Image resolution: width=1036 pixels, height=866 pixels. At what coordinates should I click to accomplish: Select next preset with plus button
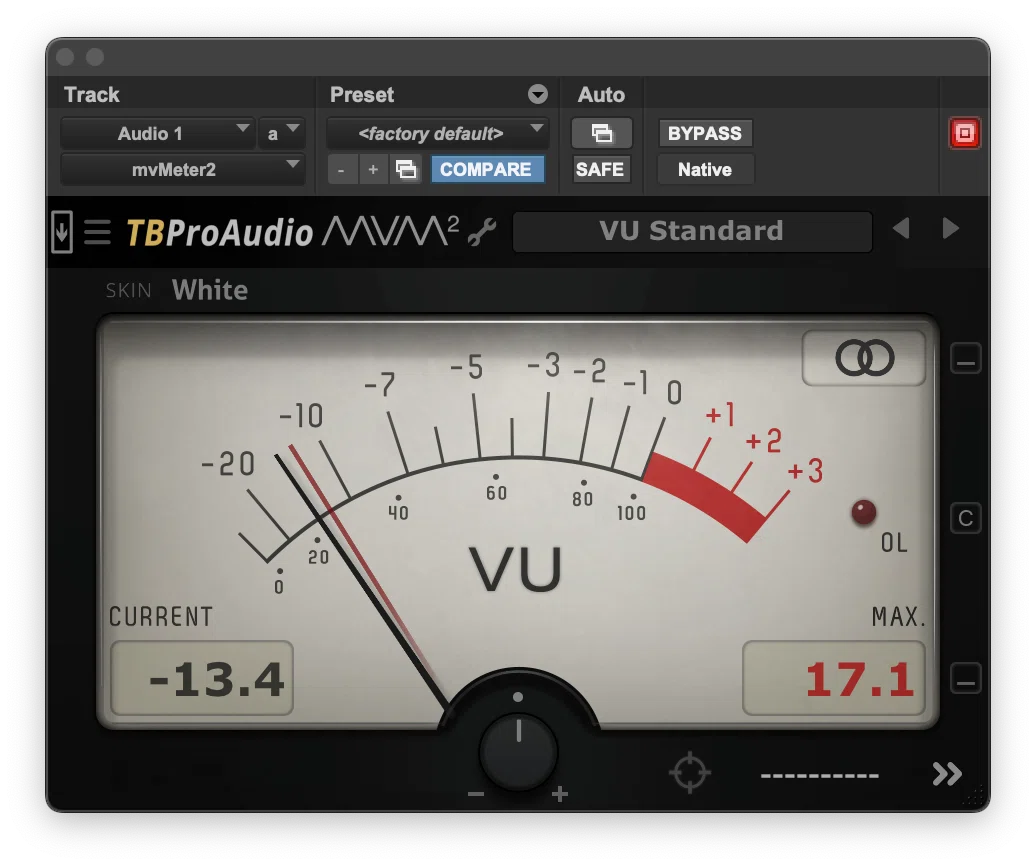373,170
